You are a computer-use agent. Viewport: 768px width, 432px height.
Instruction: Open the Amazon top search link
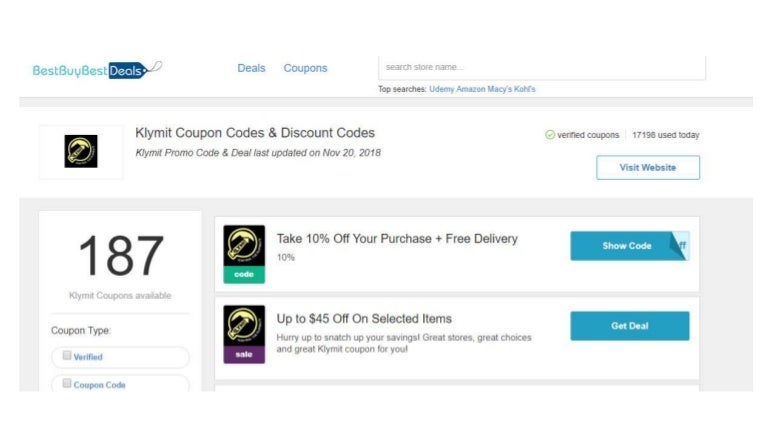tap(471, 89)
